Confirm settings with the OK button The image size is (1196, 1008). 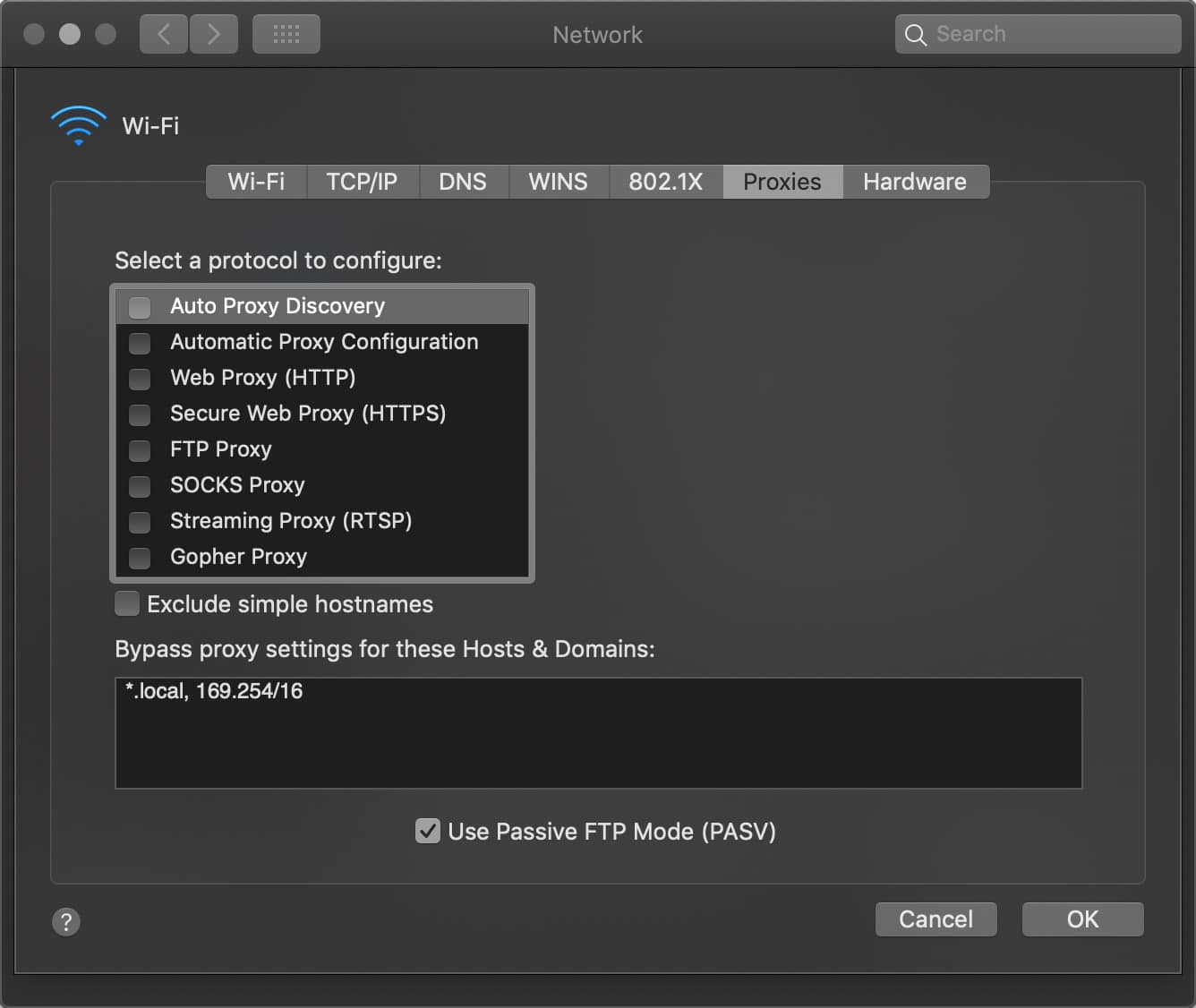click(1082, 919)
